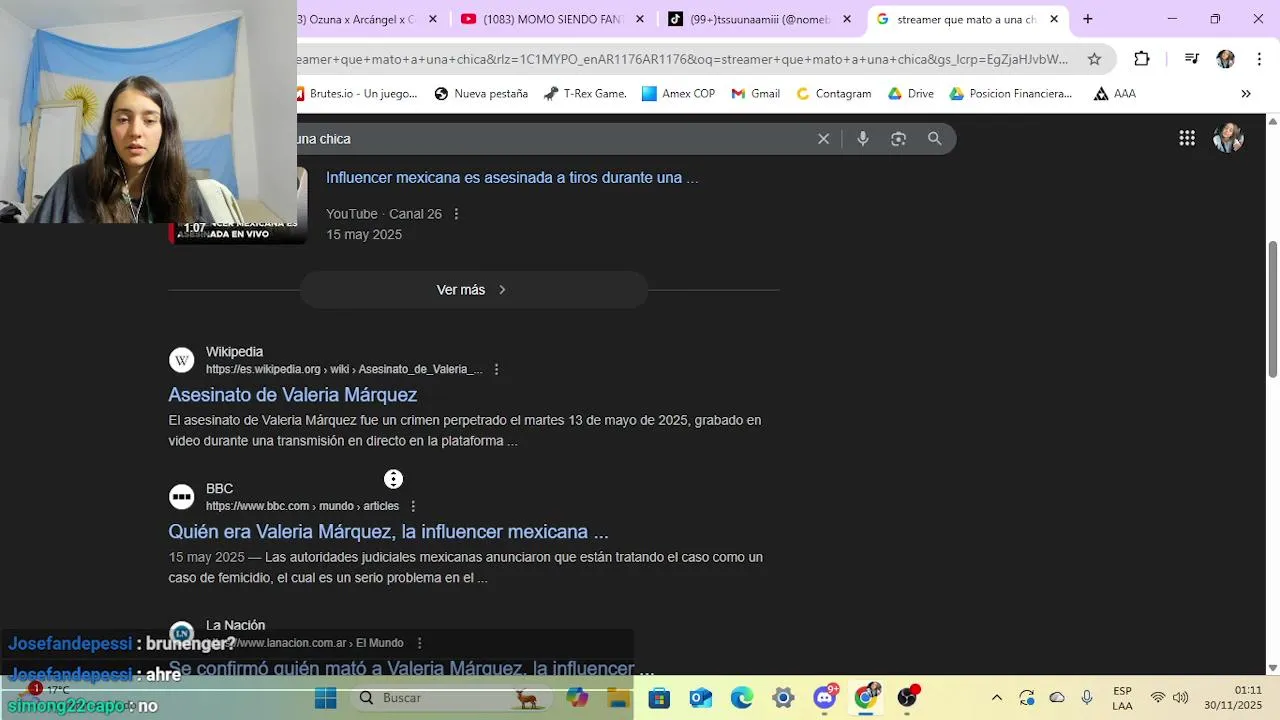Image resolution: width=1280 pixels, height=720 pixels.
Task: Open the Brutes.io bookmark
Action: click(358, 93)
